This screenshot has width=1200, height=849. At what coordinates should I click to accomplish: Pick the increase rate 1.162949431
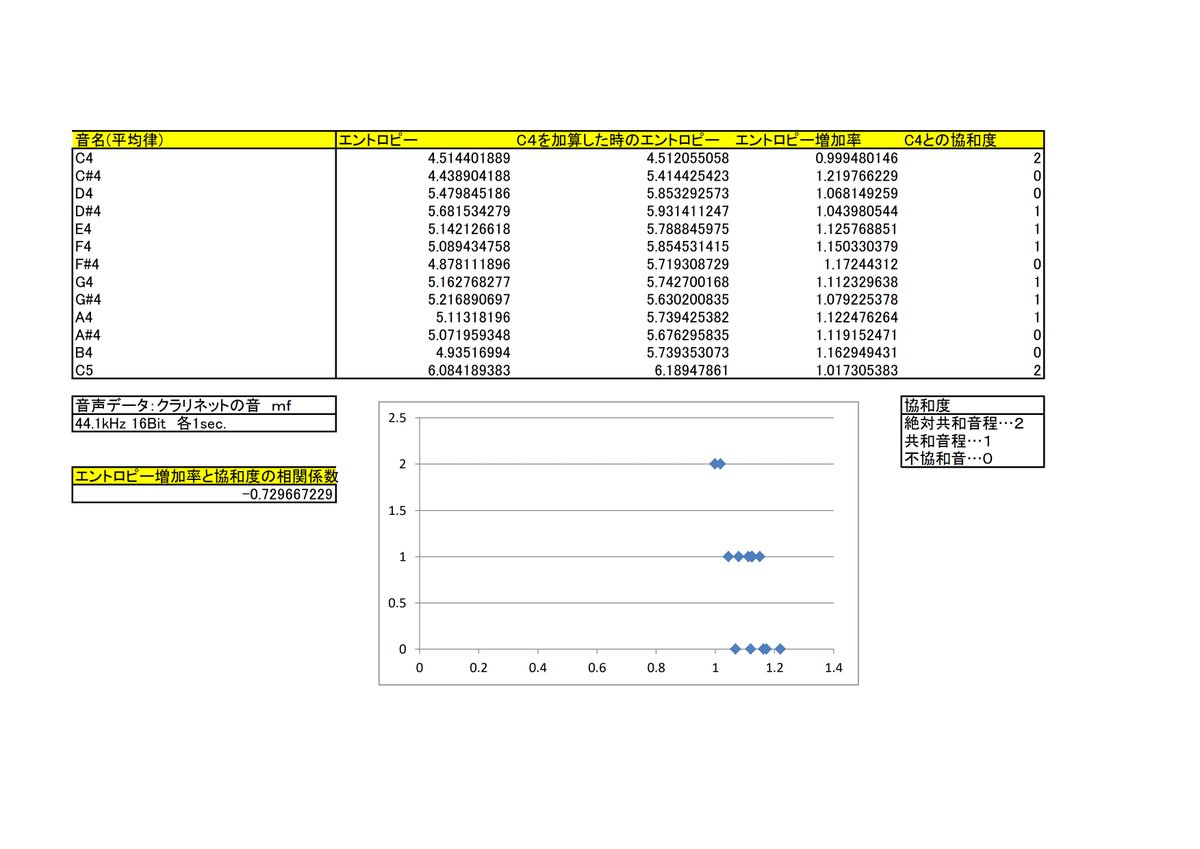click(x=856, y=353)
